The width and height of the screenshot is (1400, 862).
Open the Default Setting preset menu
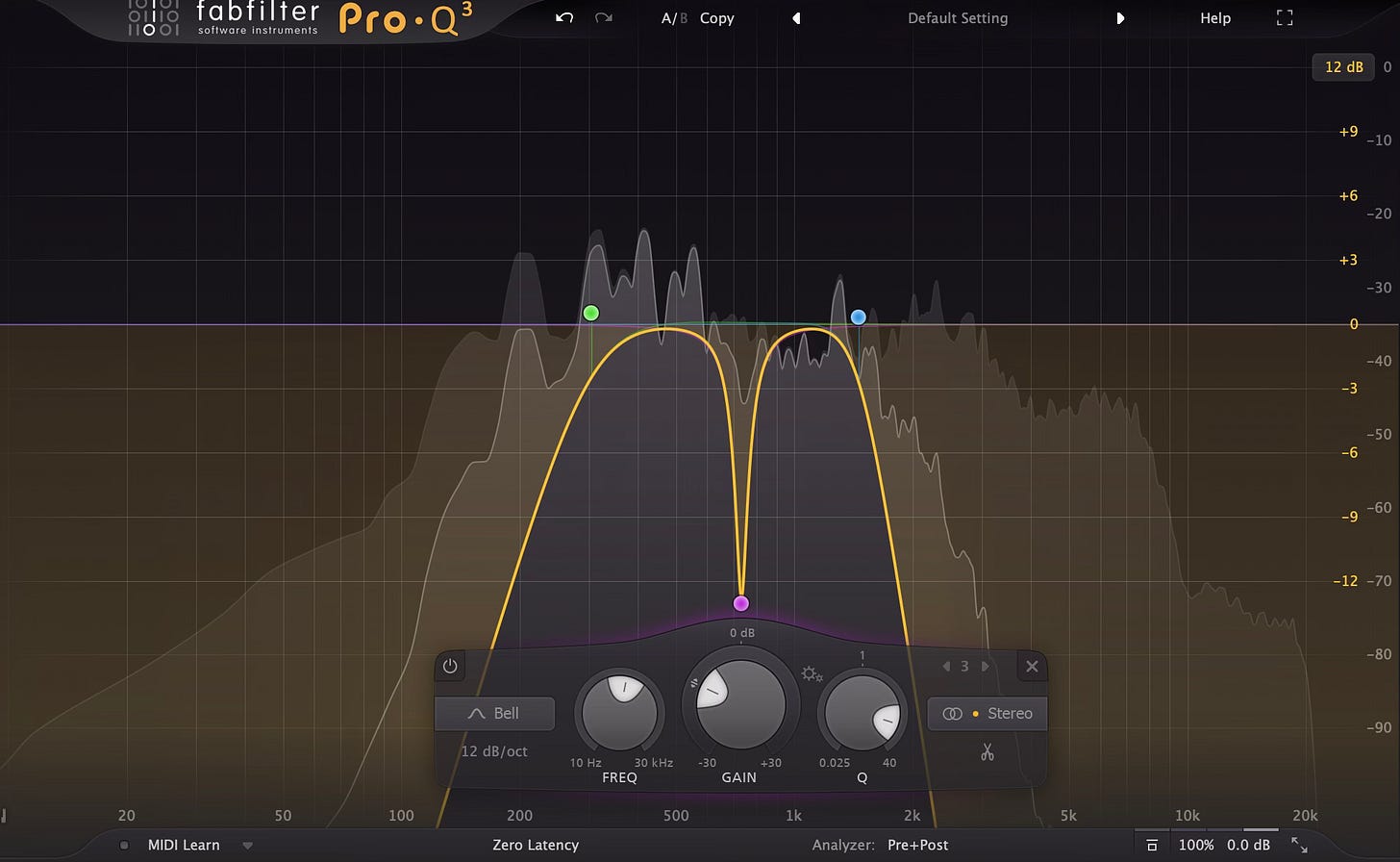tap(958, 18)
